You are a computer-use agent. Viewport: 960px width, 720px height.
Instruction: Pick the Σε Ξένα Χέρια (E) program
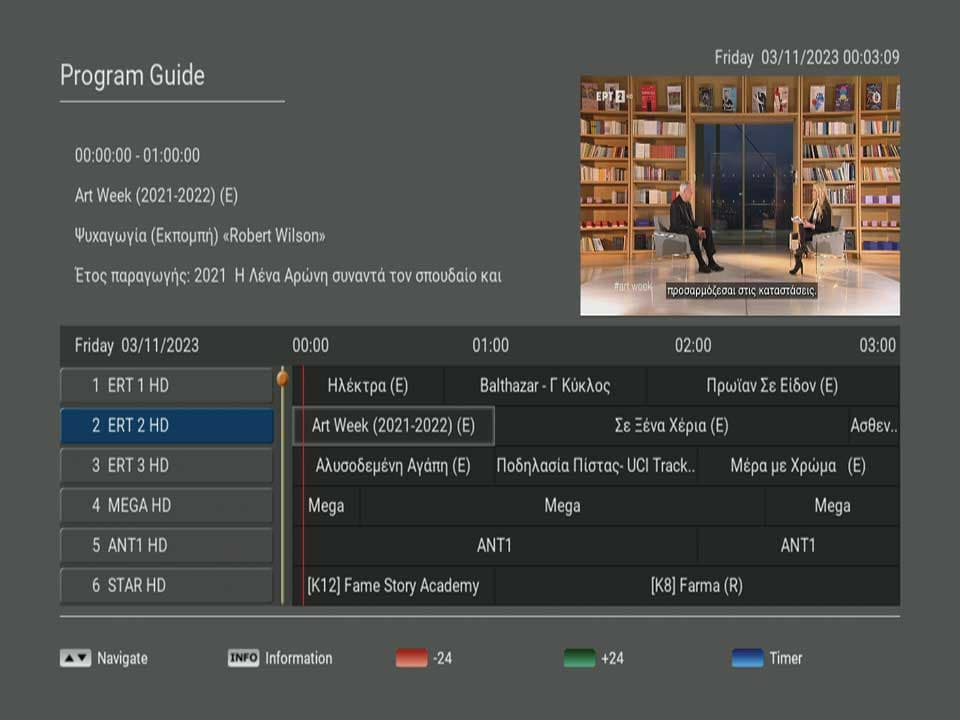click(671, 426)
